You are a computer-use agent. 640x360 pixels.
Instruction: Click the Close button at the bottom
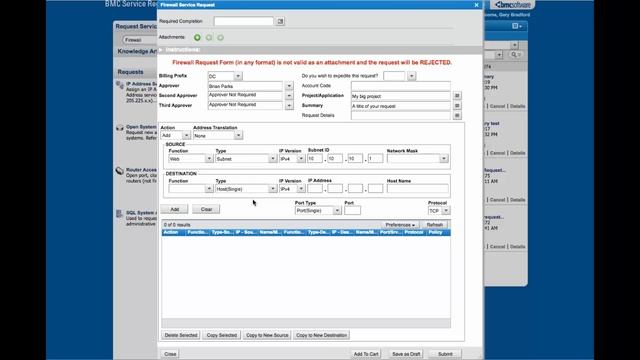(170, 354)
